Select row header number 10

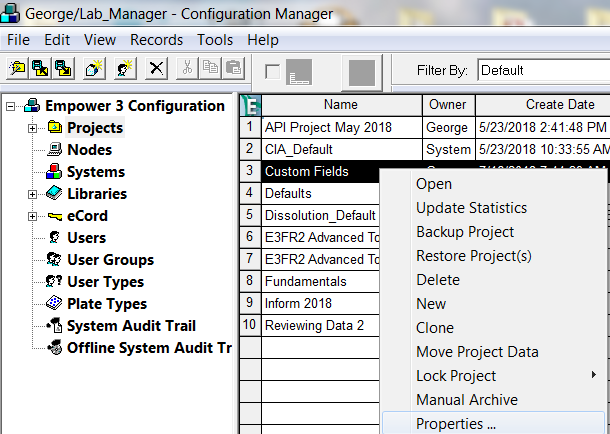(x=250, y=325)
